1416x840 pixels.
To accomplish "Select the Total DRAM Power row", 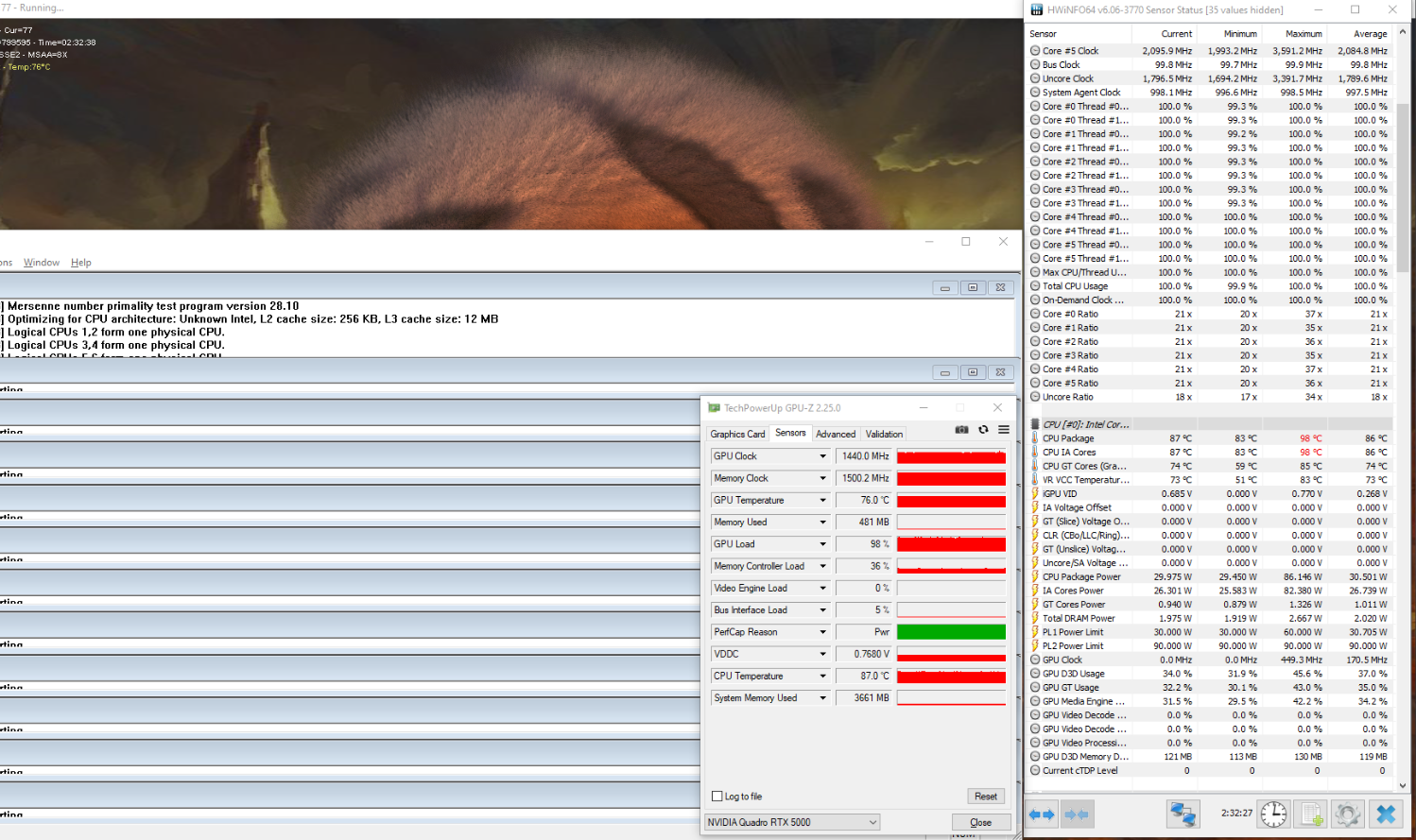I will (1211, 618).
